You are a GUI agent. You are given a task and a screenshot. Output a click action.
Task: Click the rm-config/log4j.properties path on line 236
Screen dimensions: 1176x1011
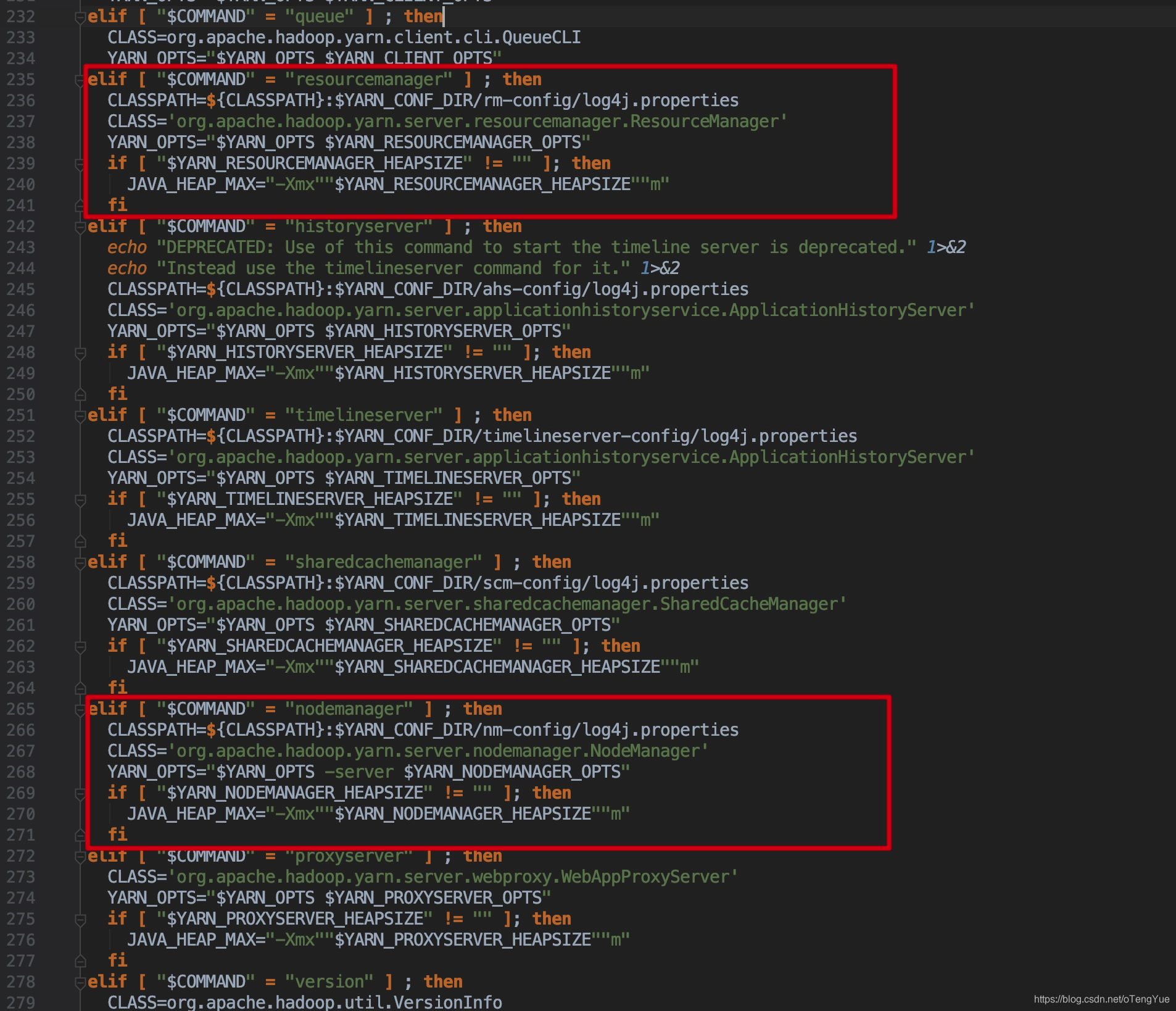click(x=611, y=101)
